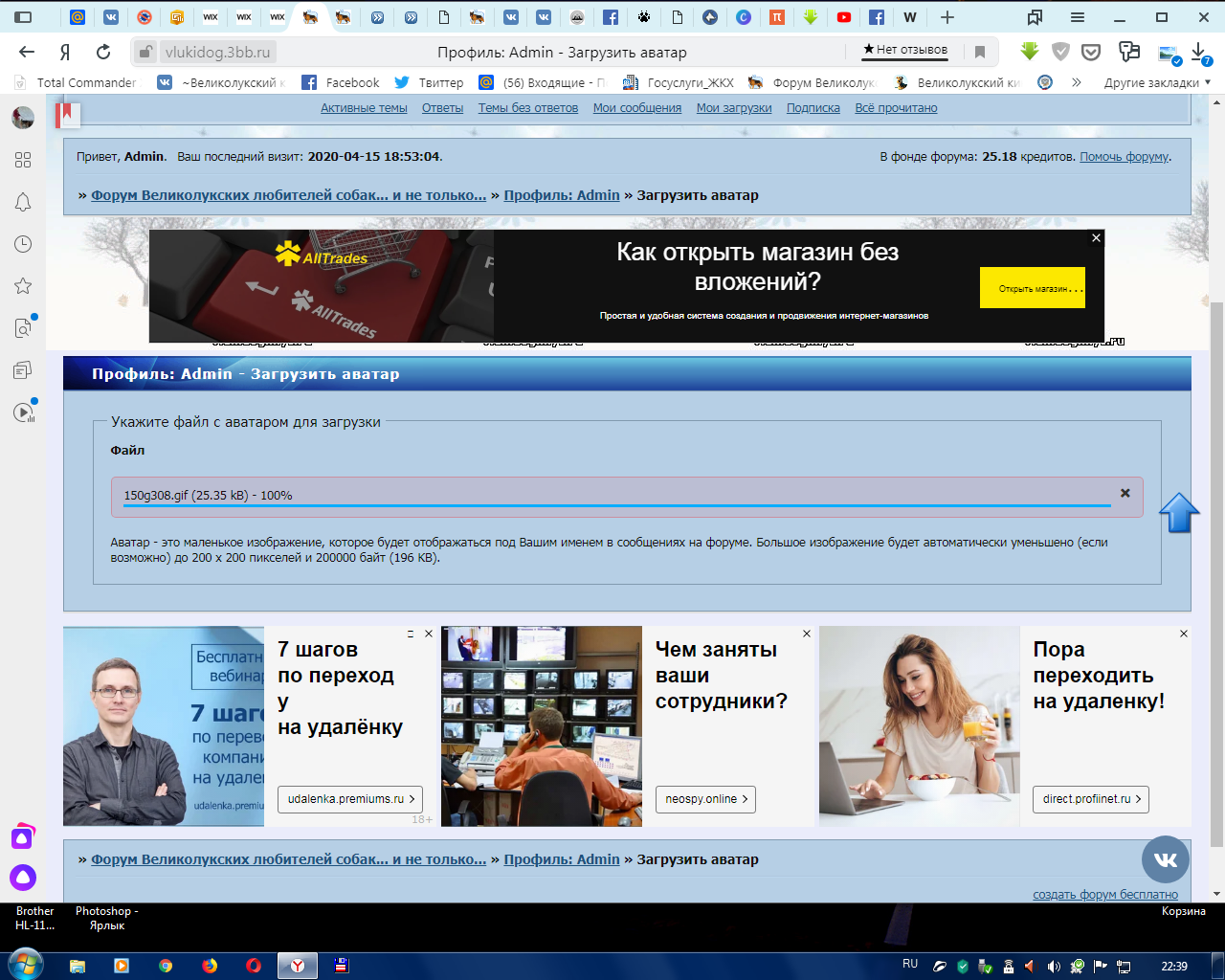1225x980 pixels.
Task: Click the tray volume speaker icon
Action: point(1054,966)
